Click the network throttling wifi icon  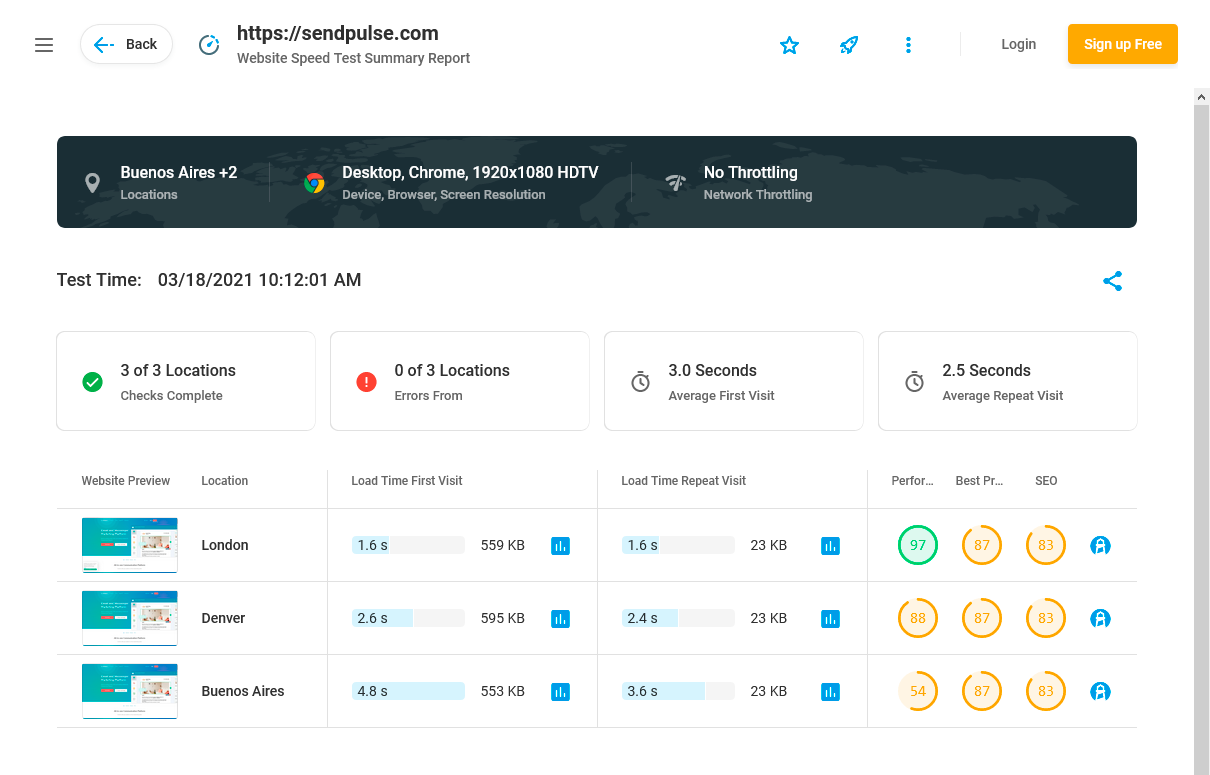click(676, 183)
